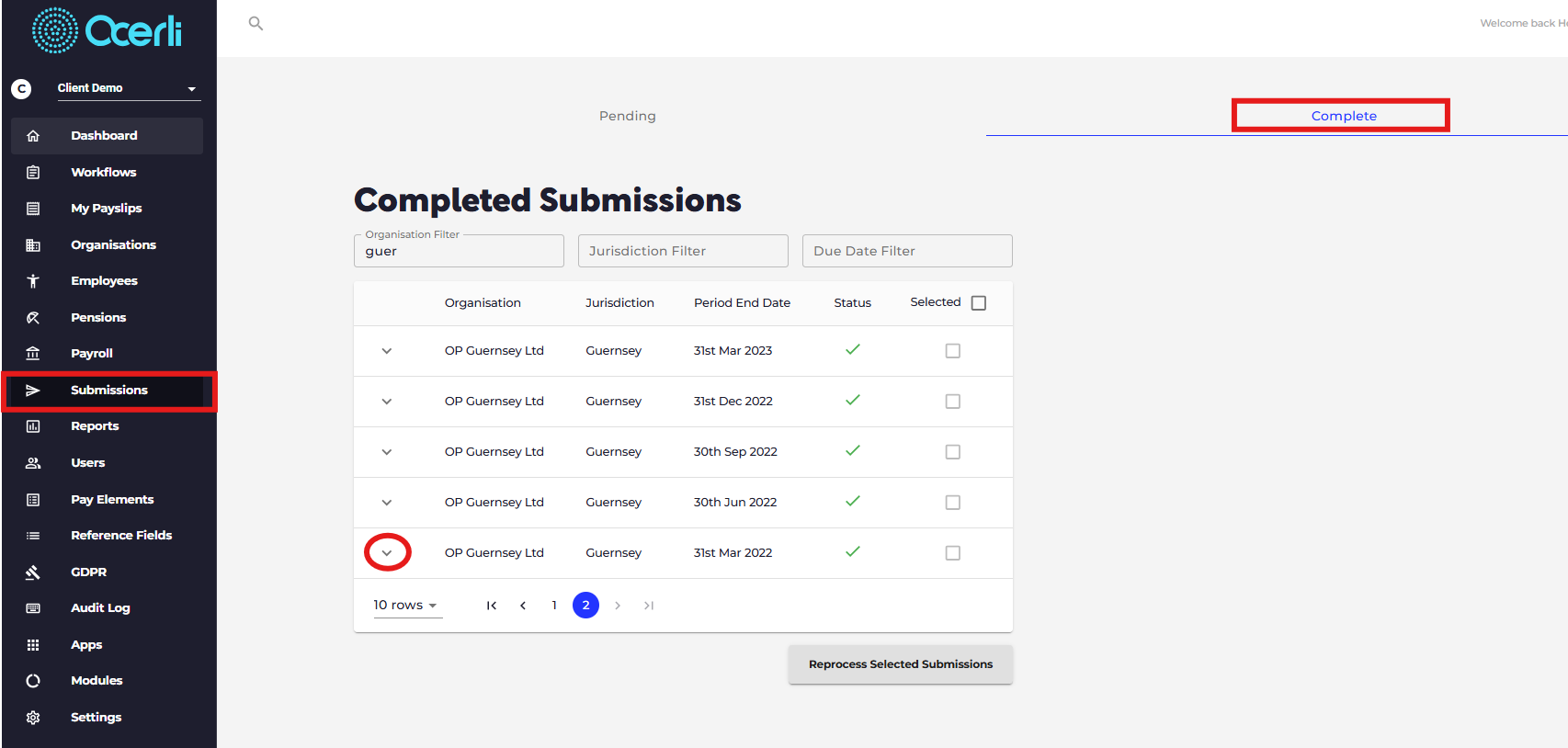Open Dashboard via the home icon

tap(33, 136)
